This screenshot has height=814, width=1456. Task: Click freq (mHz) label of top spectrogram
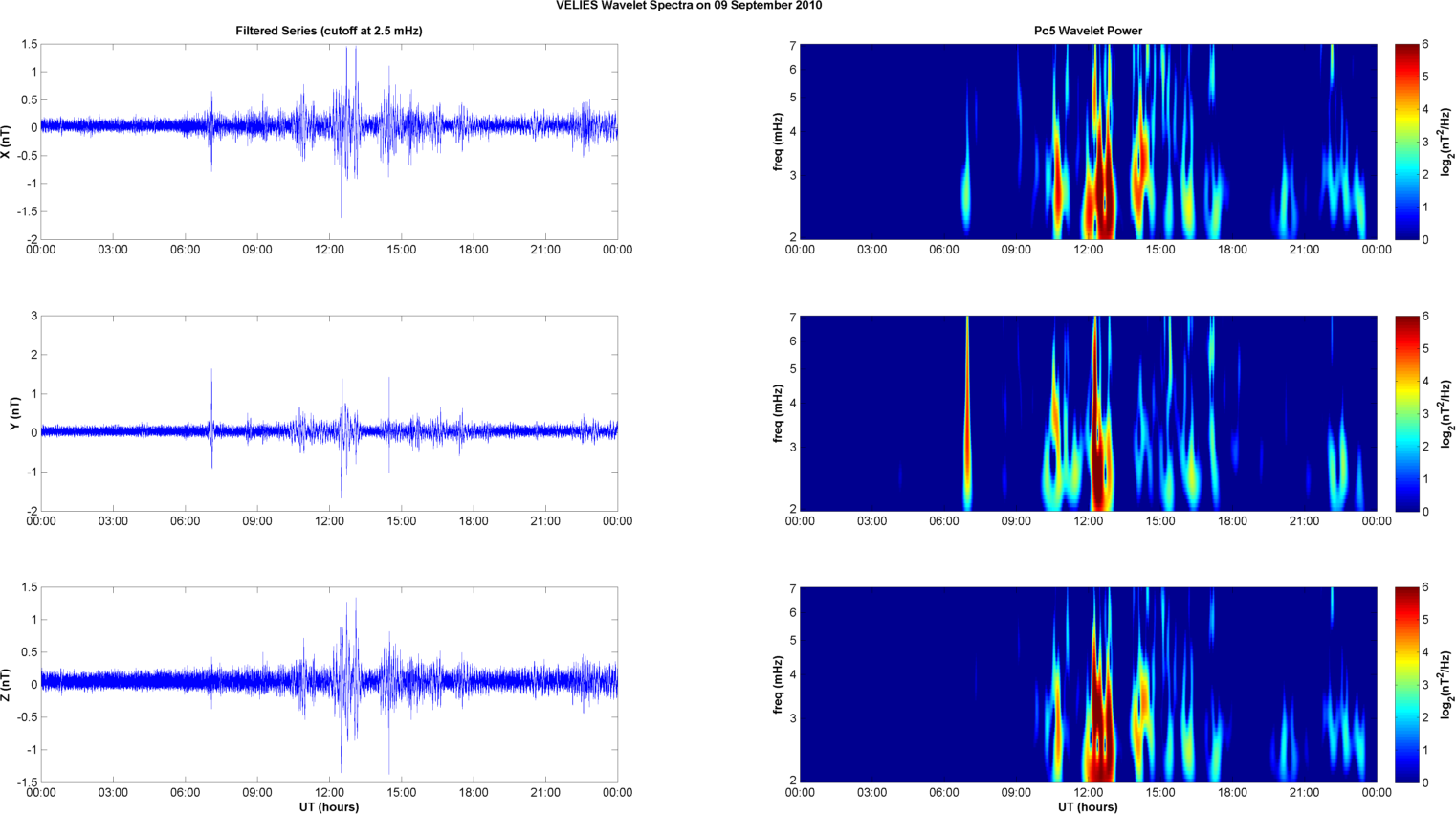click(x=779, y=142)
